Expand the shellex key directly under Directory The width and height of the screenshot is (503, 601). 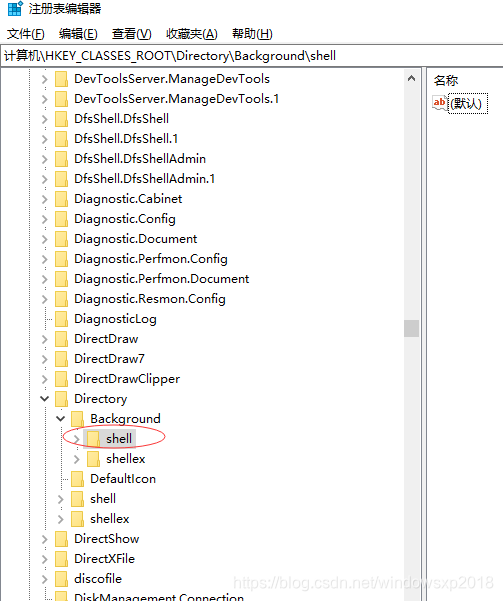tap(61, 519)
